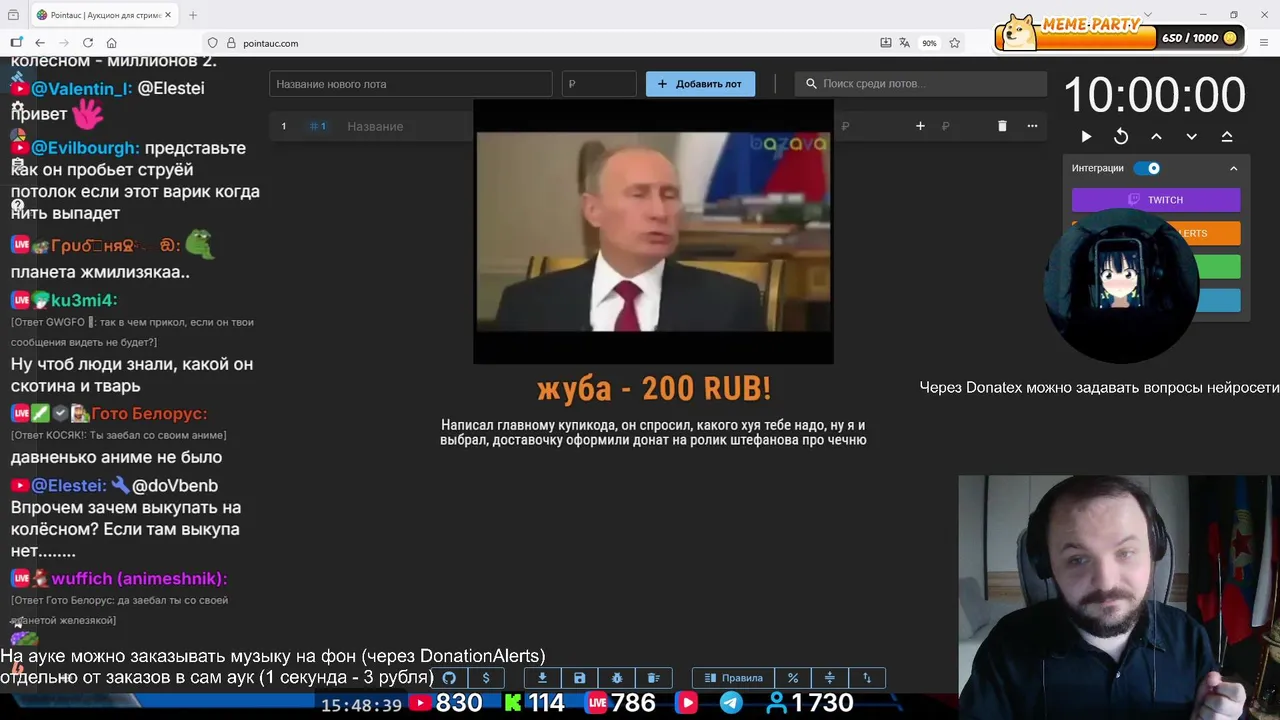This screenshot has height=720, width=1280.
Task: Click the Putin video thumbnail
Action: pos(653,231)
